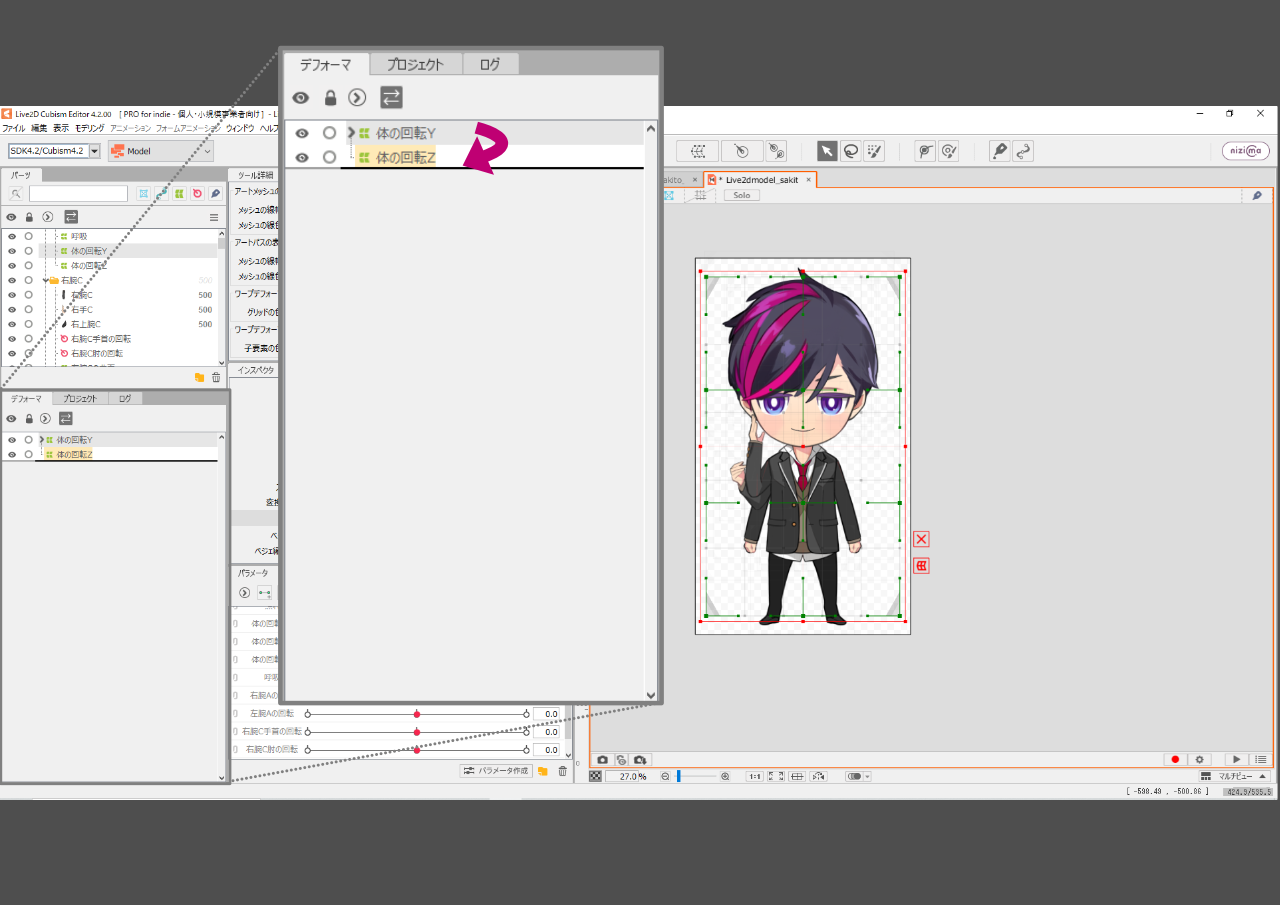The image size is (1280, 905).
Task: Select the arrow selection tool
Action: [x=827, y=151]
